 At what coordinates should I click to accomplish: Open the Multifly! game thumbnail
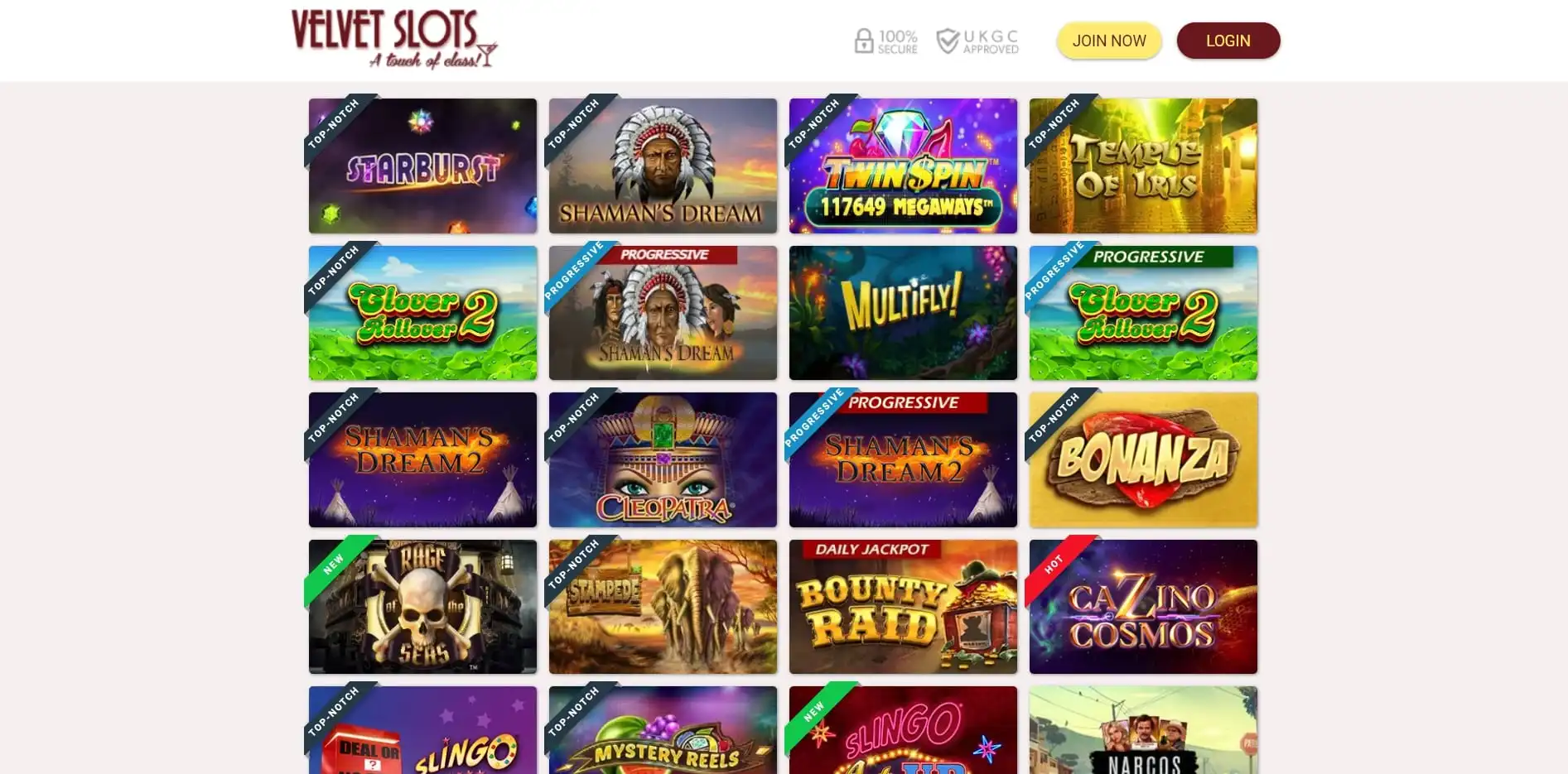click(903, 313)
